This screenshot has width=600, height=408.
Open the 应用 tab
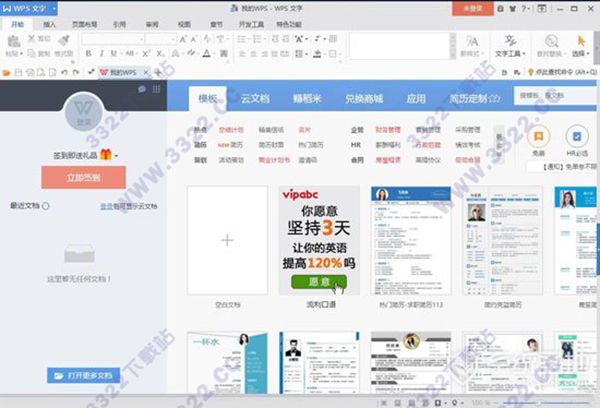[x=416, y=99]
